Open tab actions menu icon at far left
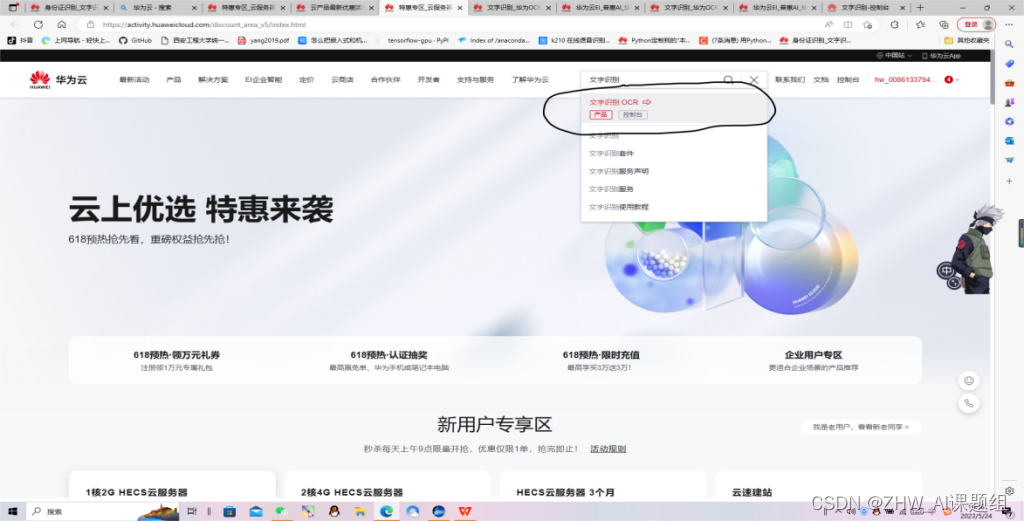The height and width of the screenshot is (522, 1024). 12,7
